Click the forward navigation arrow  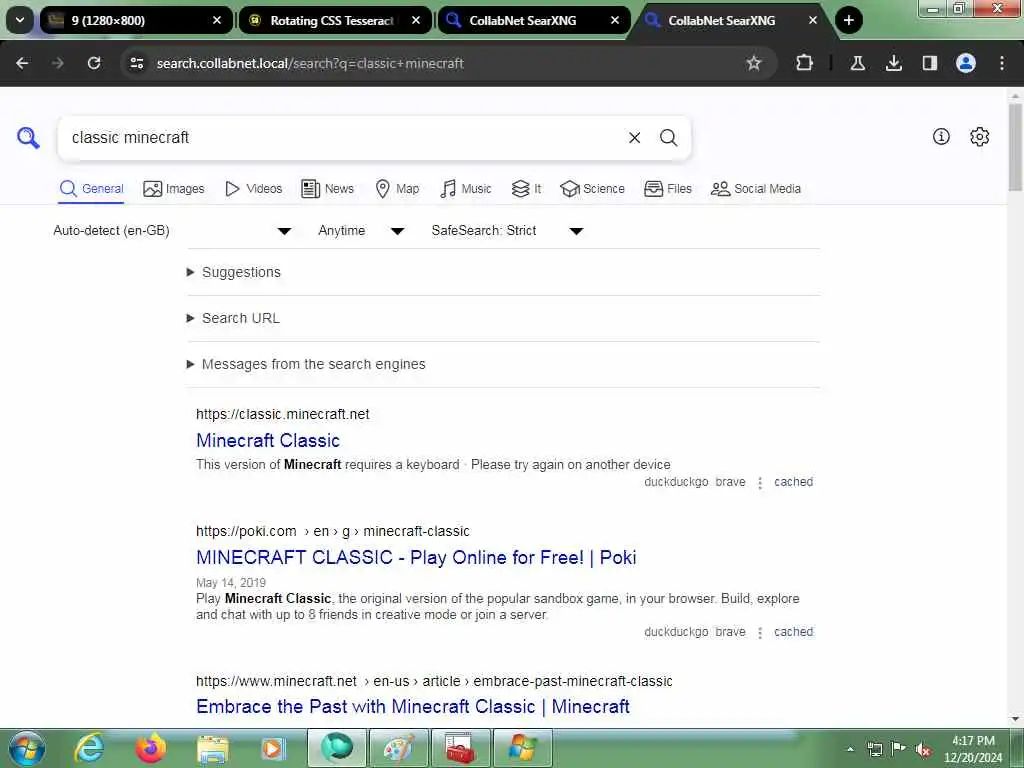point(58,63)
